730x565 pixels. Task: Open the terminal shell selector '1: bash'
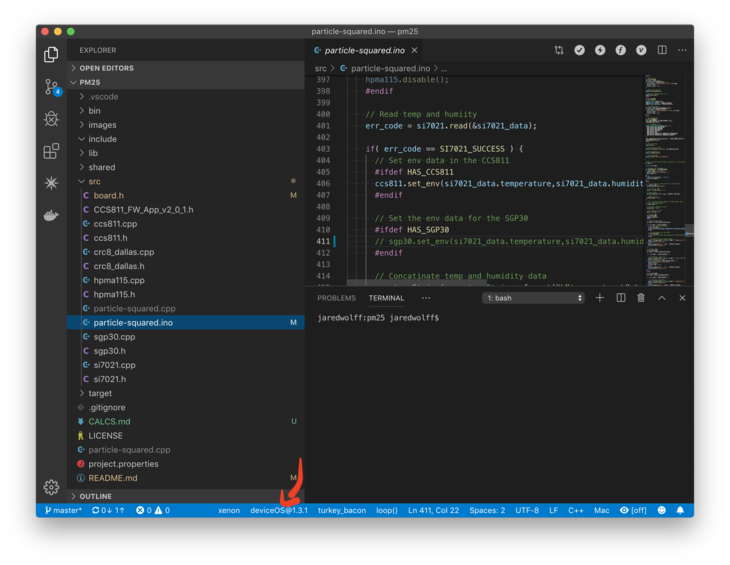pos(533,298)
